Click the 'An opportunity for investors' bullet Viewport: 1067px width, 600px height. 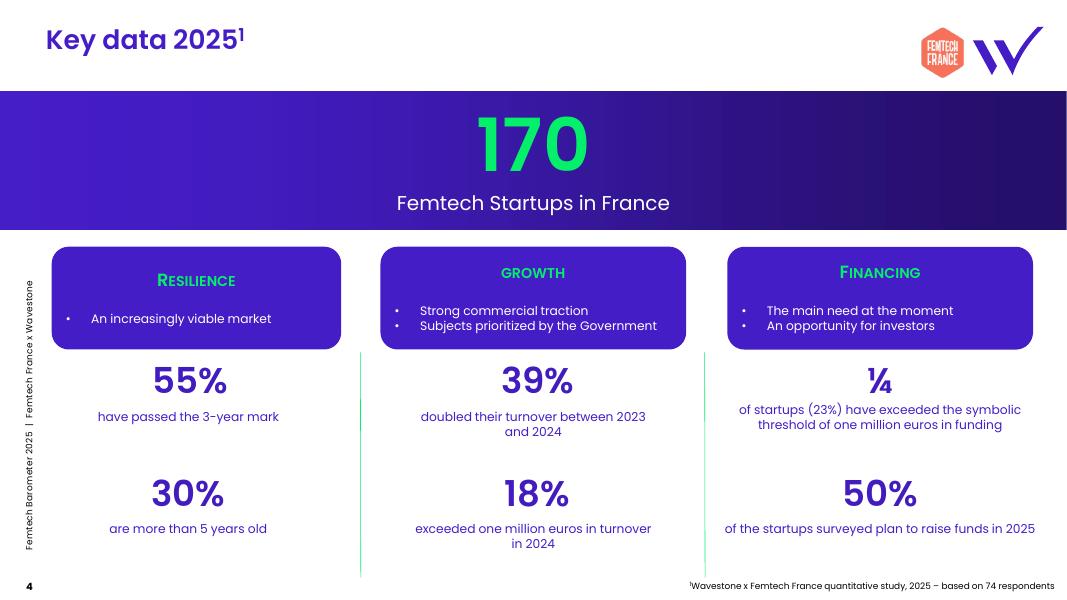[x=850, y=326]
